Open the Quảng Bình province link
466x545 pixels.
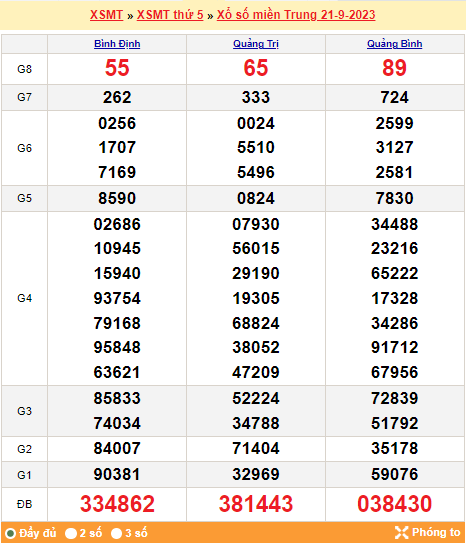tap(394, 44)
